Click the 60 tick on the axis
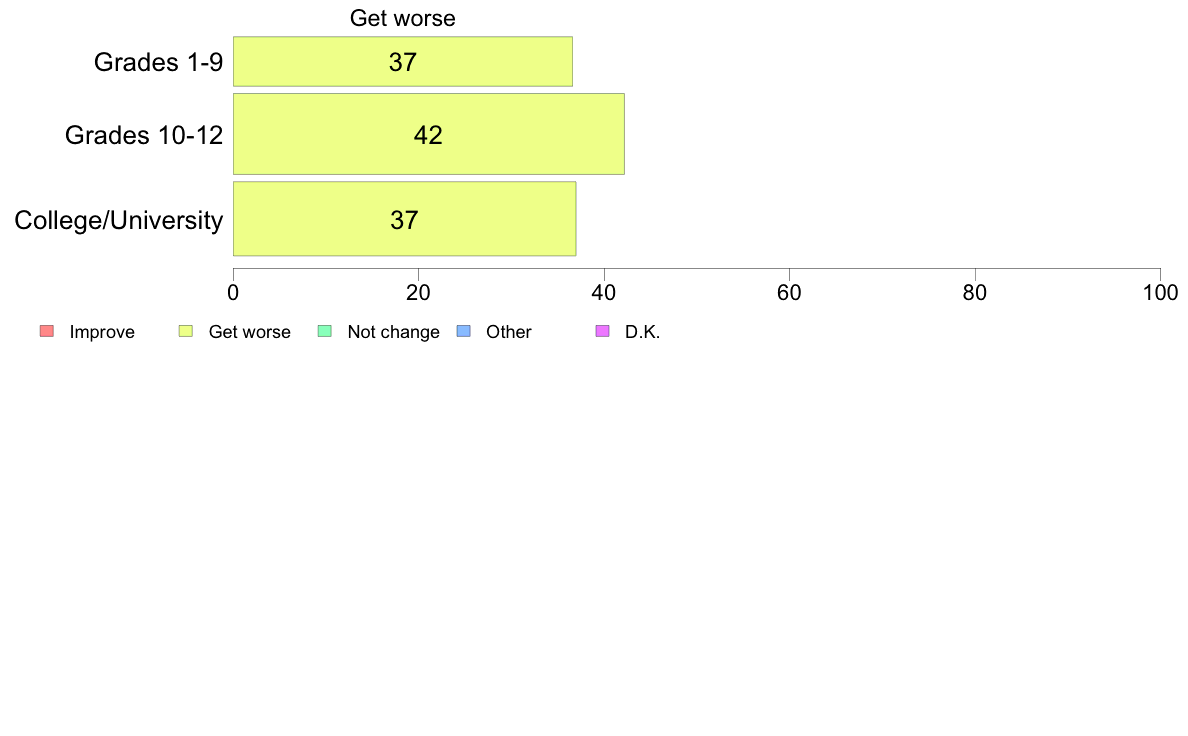Viewport: 1188px width, 736px height. pos(789,293)
